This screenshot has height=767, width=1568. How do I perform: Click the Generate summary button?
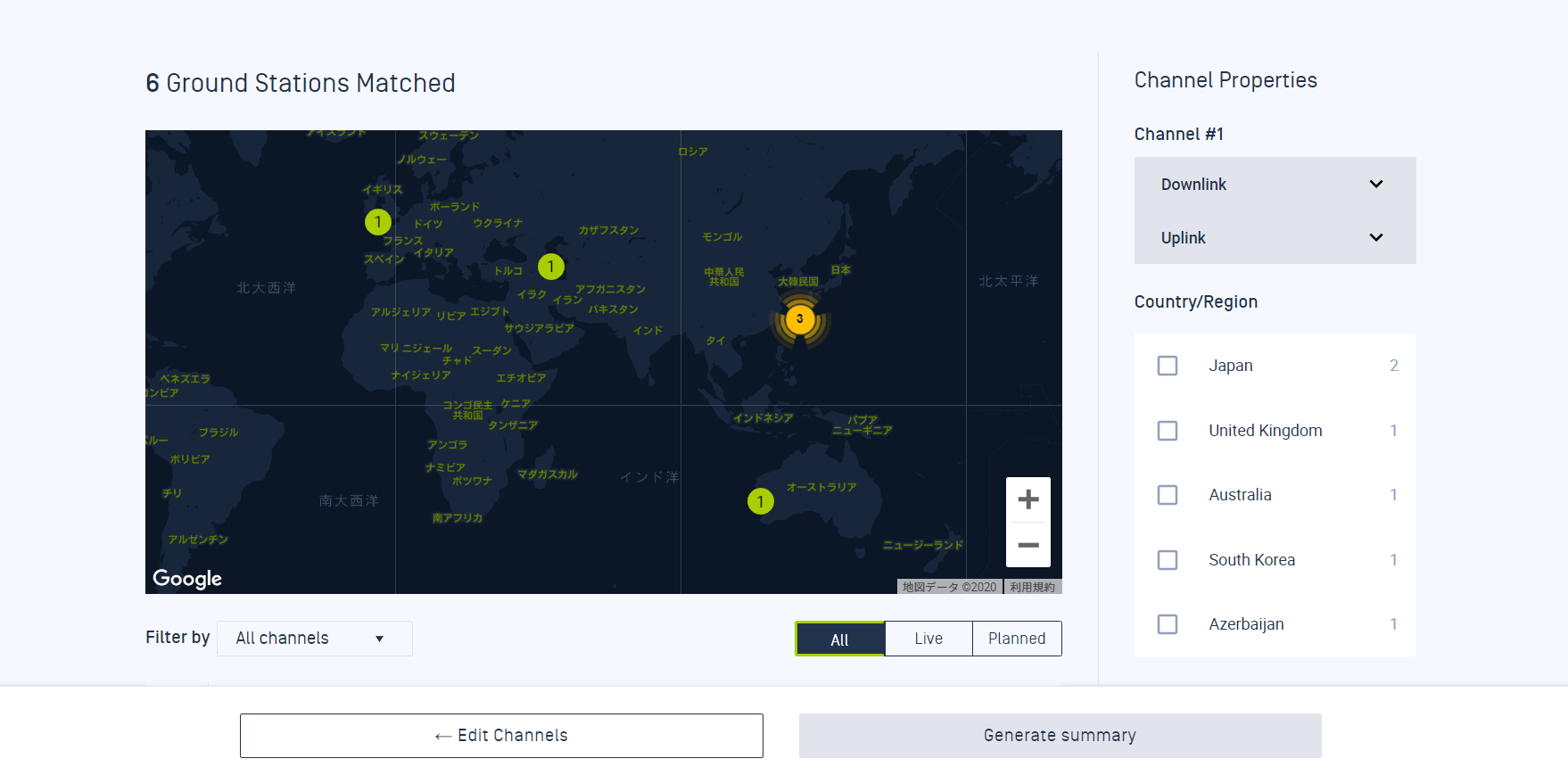tap(1060, 736)
